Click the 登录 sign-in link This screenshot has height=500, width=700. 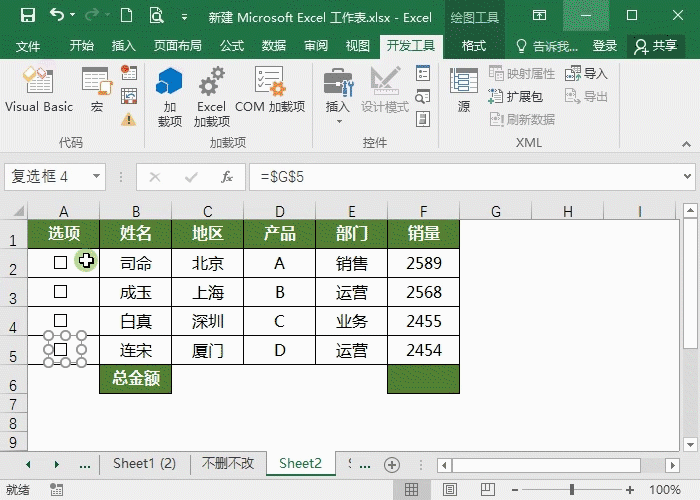coord(604,46)
